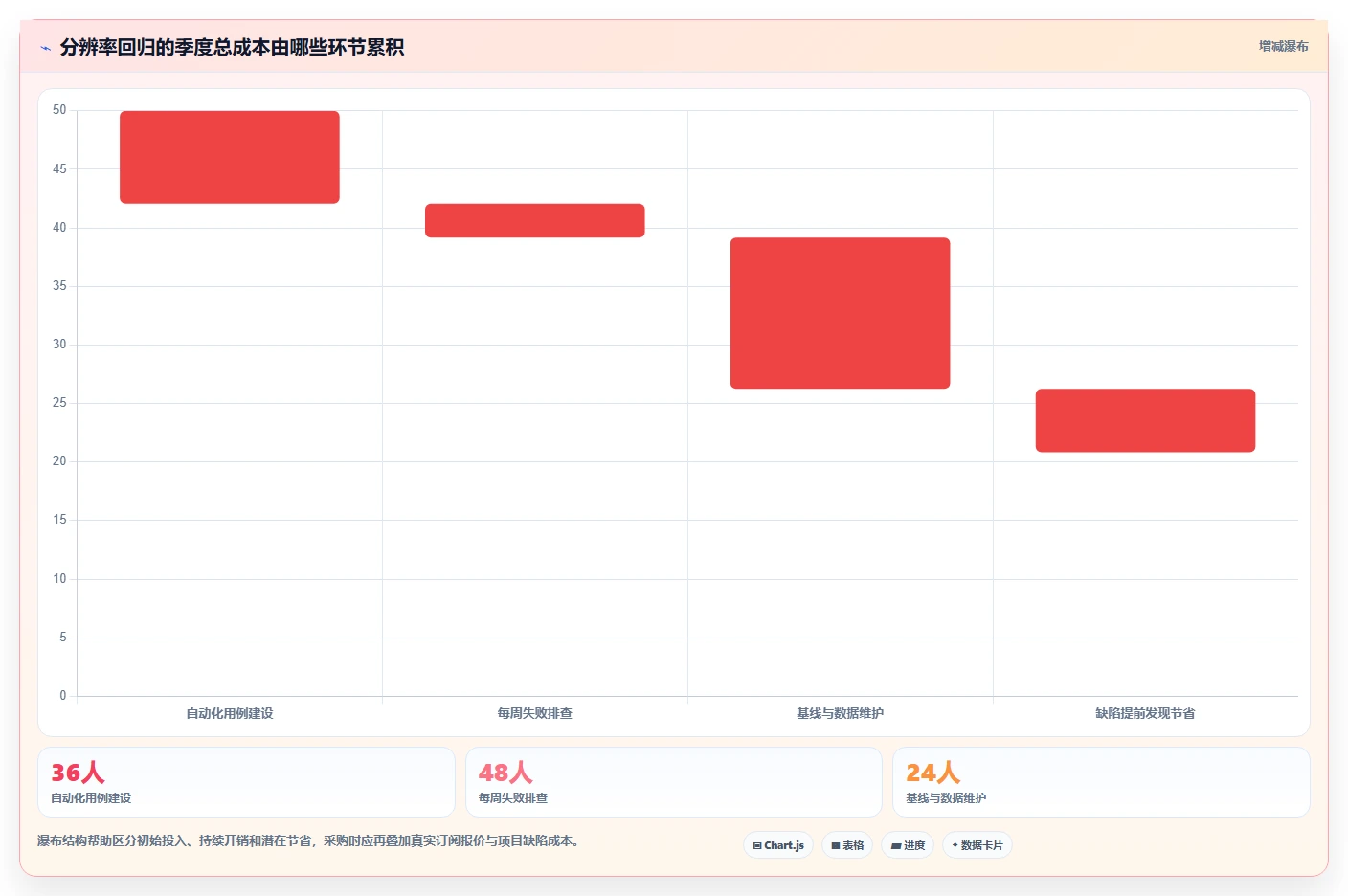Select the 数据卡片 tag

coord(977,845)
